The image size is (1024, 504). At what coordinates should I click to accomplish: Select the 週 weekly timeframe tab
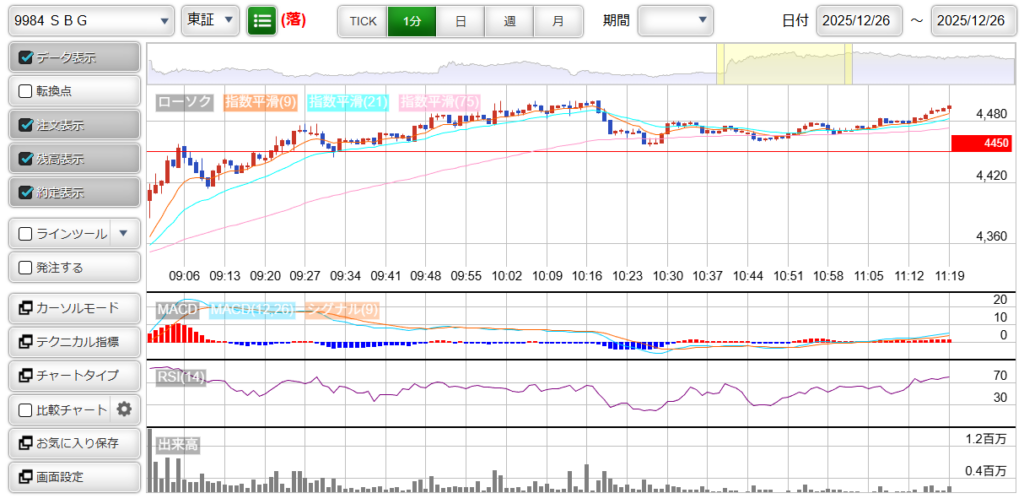click(x=510, y=21)
